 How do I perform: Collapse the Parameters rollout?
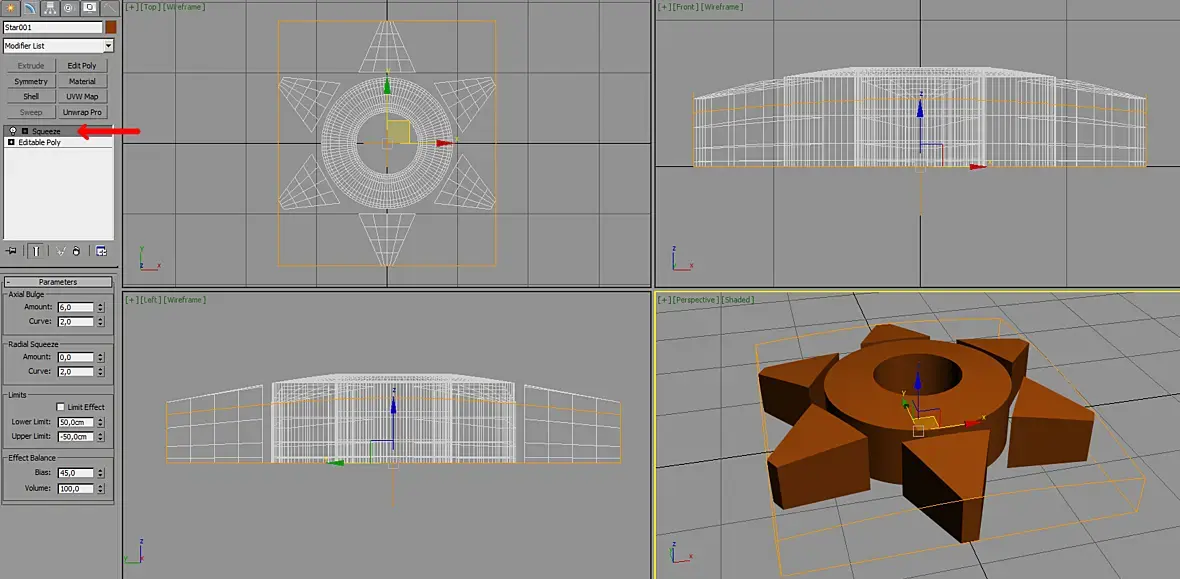tap(58, 282)
